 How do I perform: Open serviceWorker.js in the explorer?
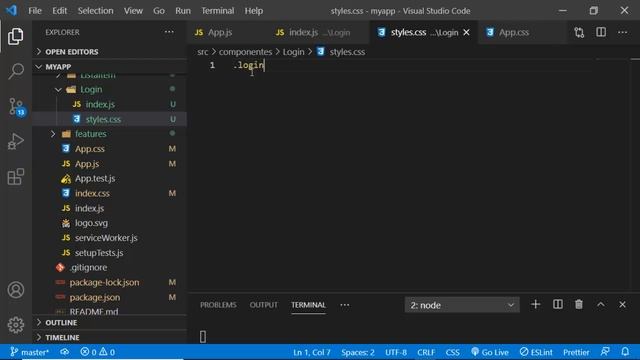pos(106,238)
